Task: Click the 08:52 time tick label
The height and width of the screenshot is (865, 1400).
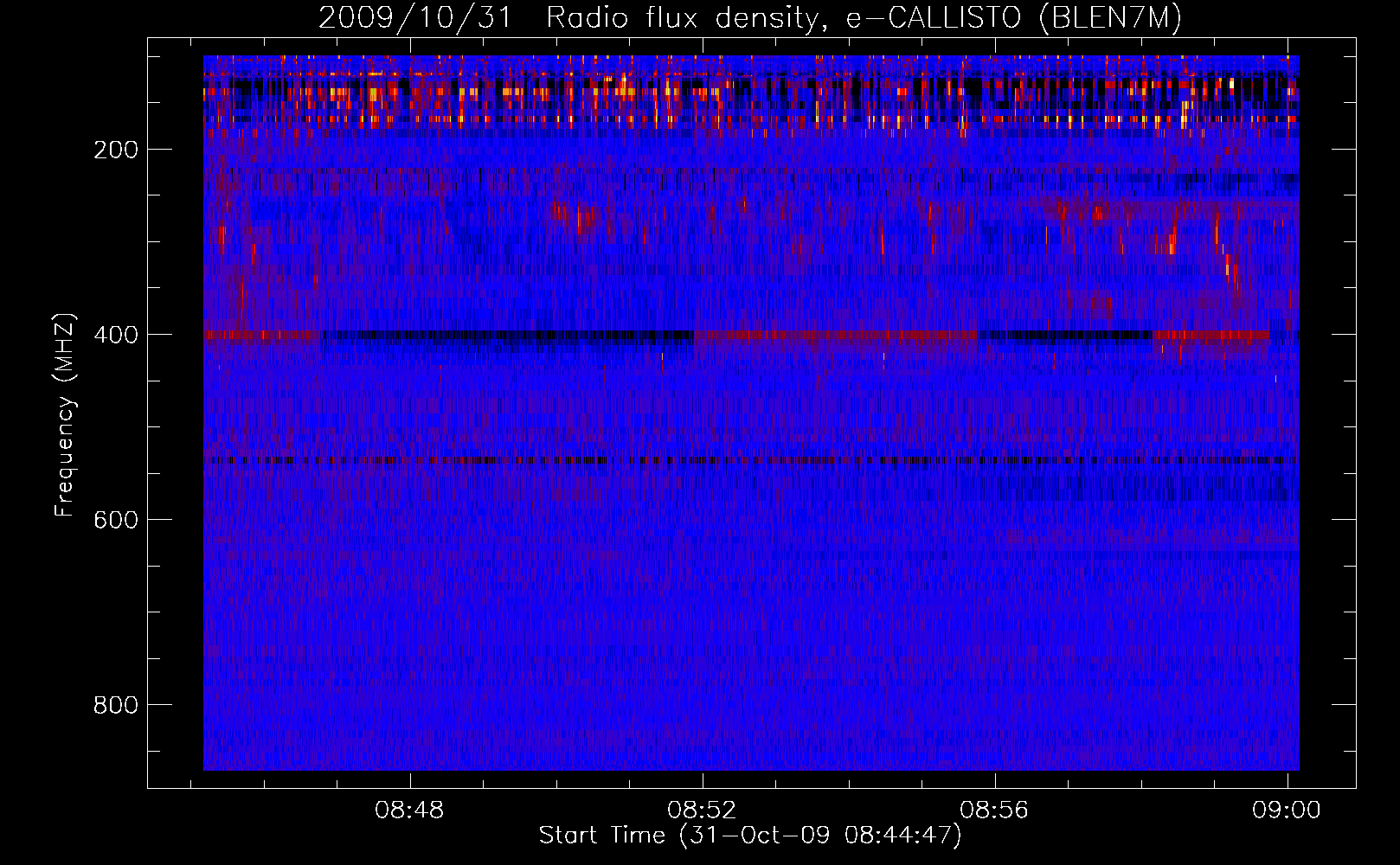Action: click(702, 811)
